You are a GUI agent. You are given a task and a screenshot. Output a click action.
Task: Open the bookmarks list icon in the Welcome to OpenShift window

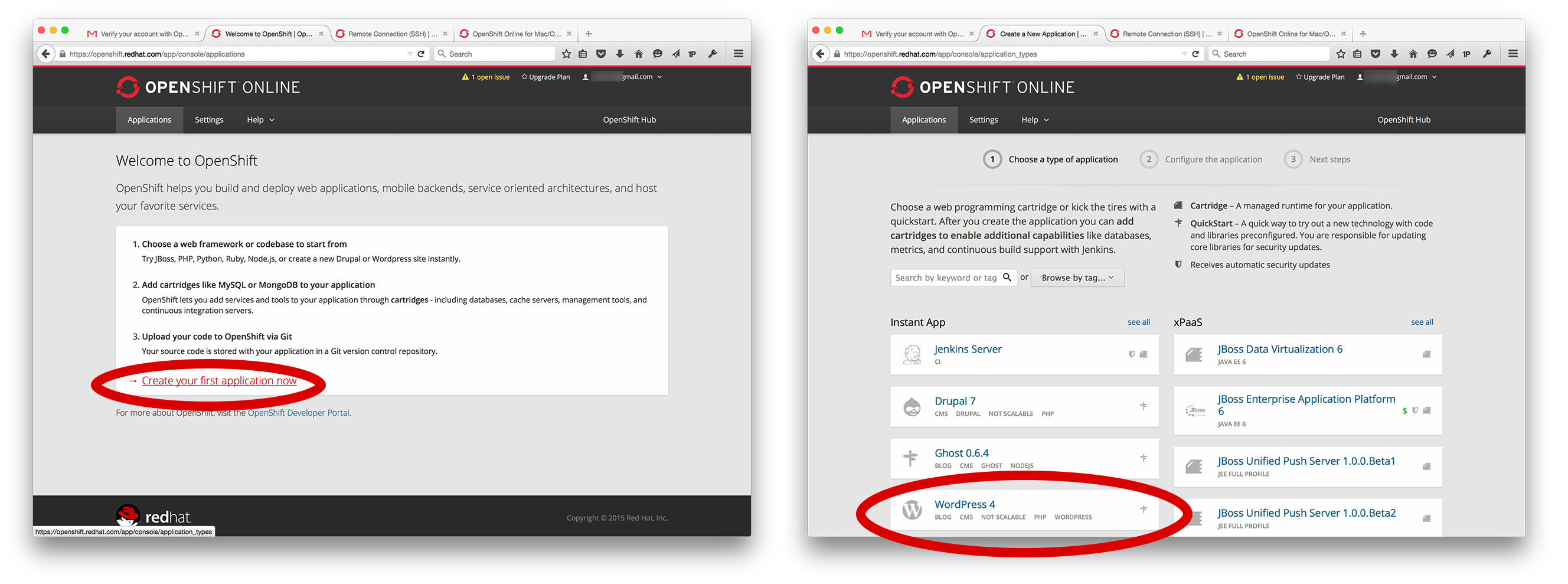(x=583, y=54)
